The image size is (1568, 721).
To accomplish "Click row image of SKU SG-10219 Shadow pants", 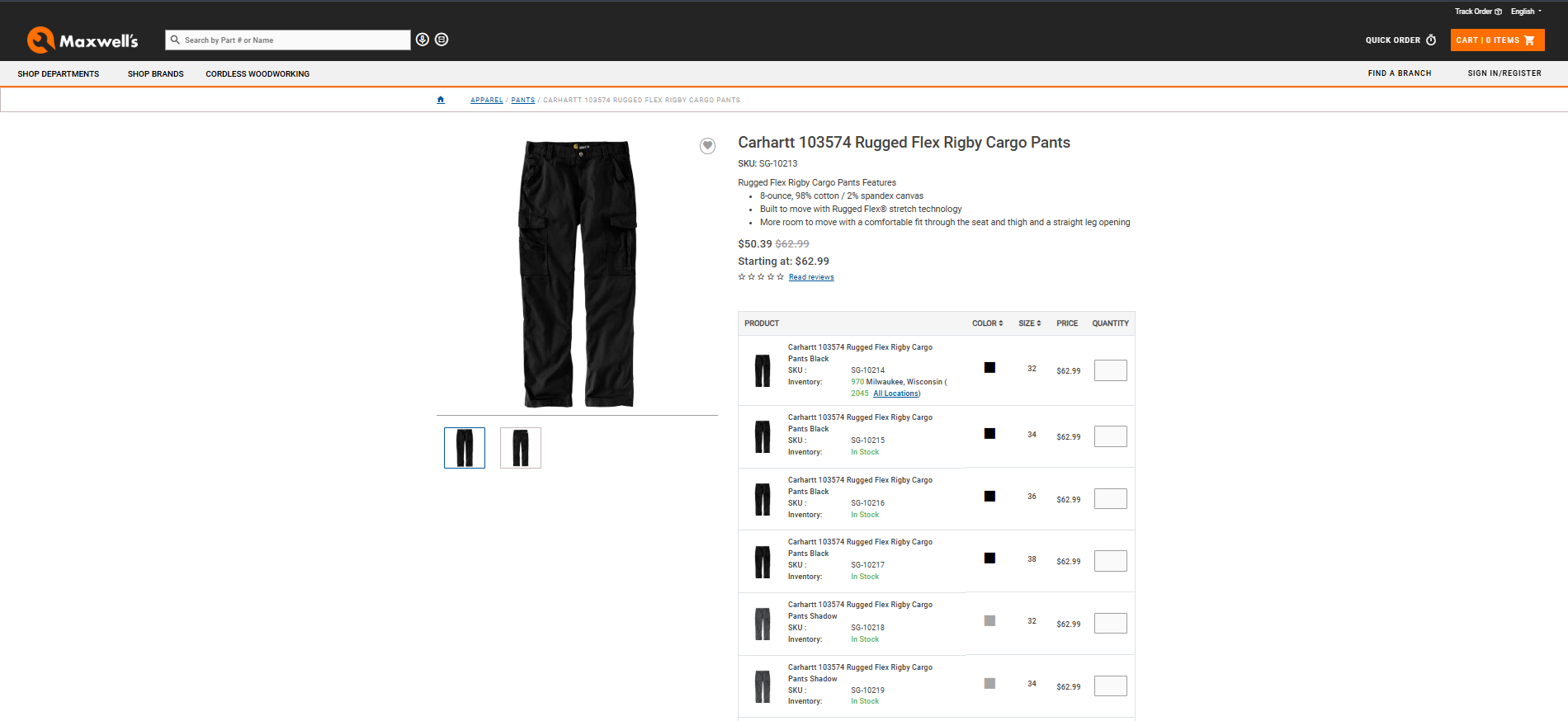I will pyautogui.click(x=763, y=686).
